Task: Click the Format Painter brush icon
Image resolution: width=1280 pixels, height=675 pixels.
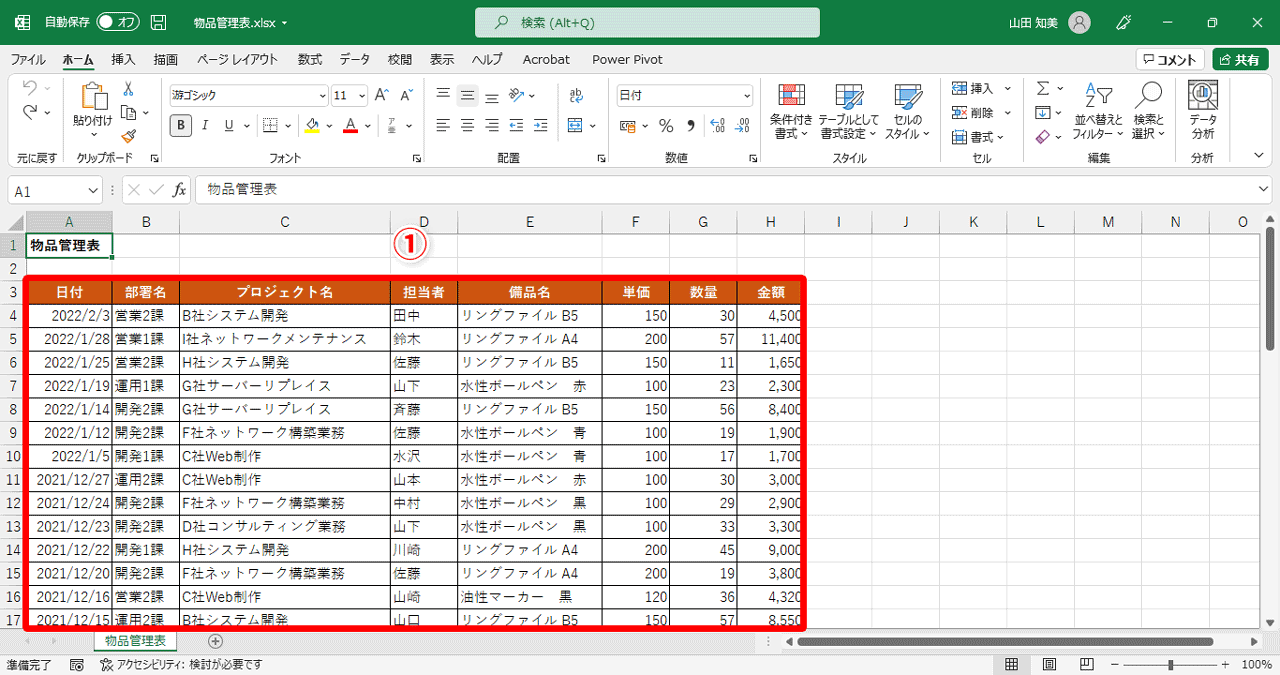Action: (x=129, y=136)
